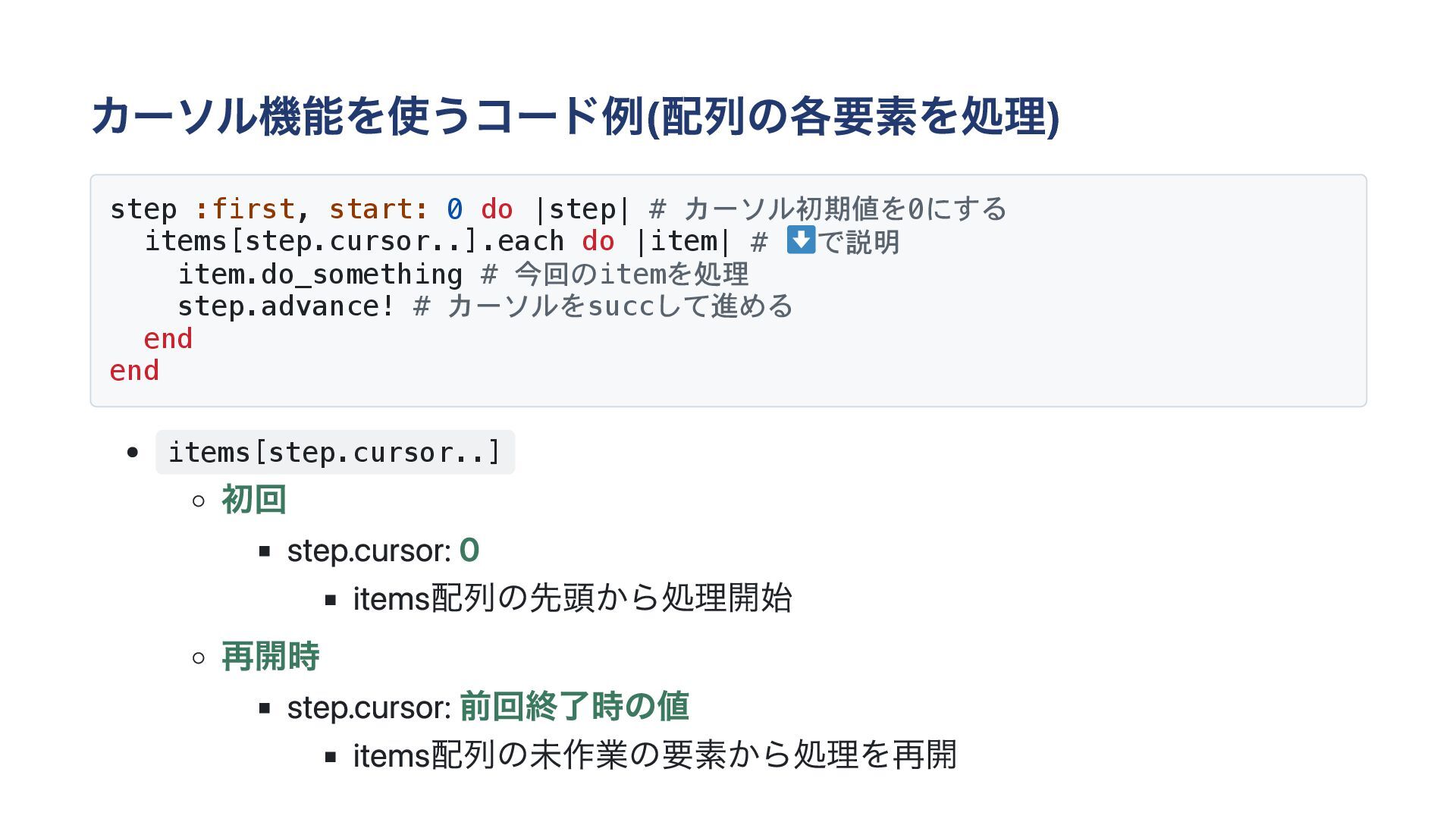Click the inline code items[step.cursor..] bullet
Screen dimensions: 1456x819
click(334, 453)
